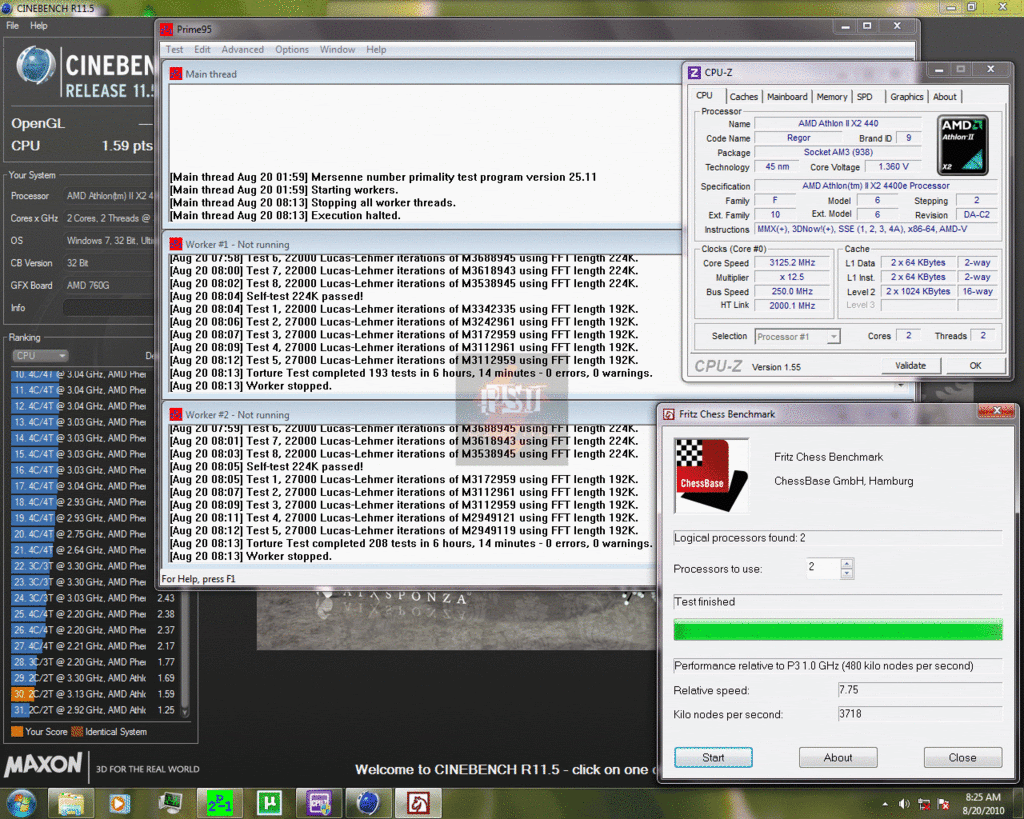Open the Prime95 Help menu
The width and height of the screenshot is (1024, 819).
coord(376,50)
